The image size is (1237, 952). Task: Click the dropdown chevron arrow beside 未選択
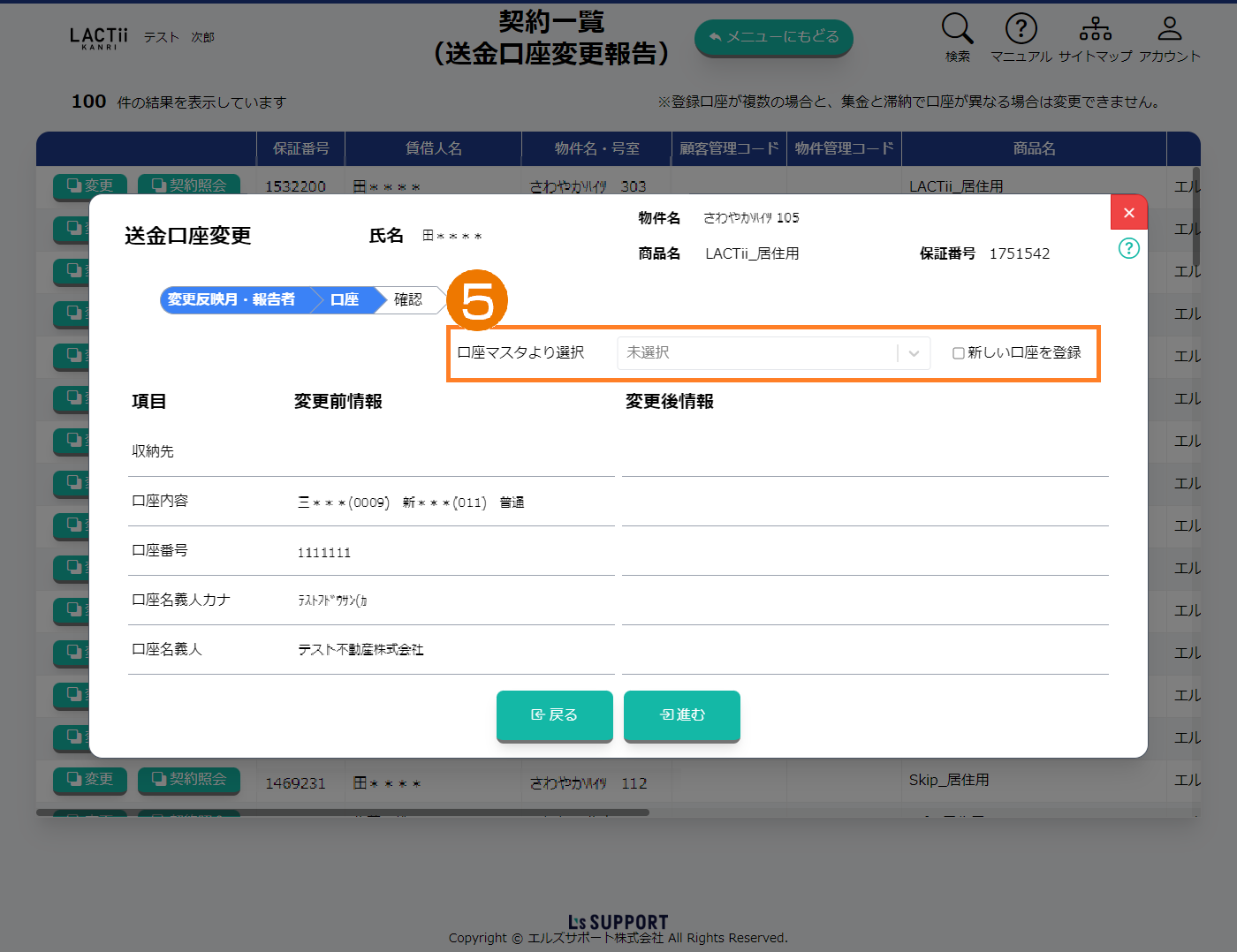coord(914,353)
